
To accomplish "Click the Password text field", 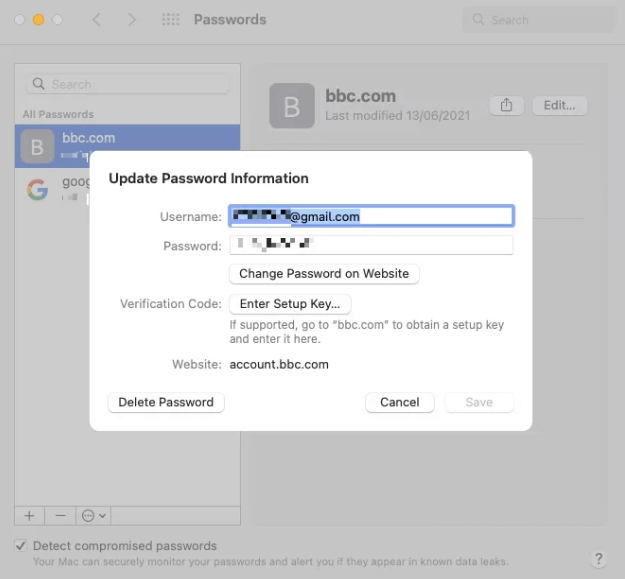I will pos(371,245).
